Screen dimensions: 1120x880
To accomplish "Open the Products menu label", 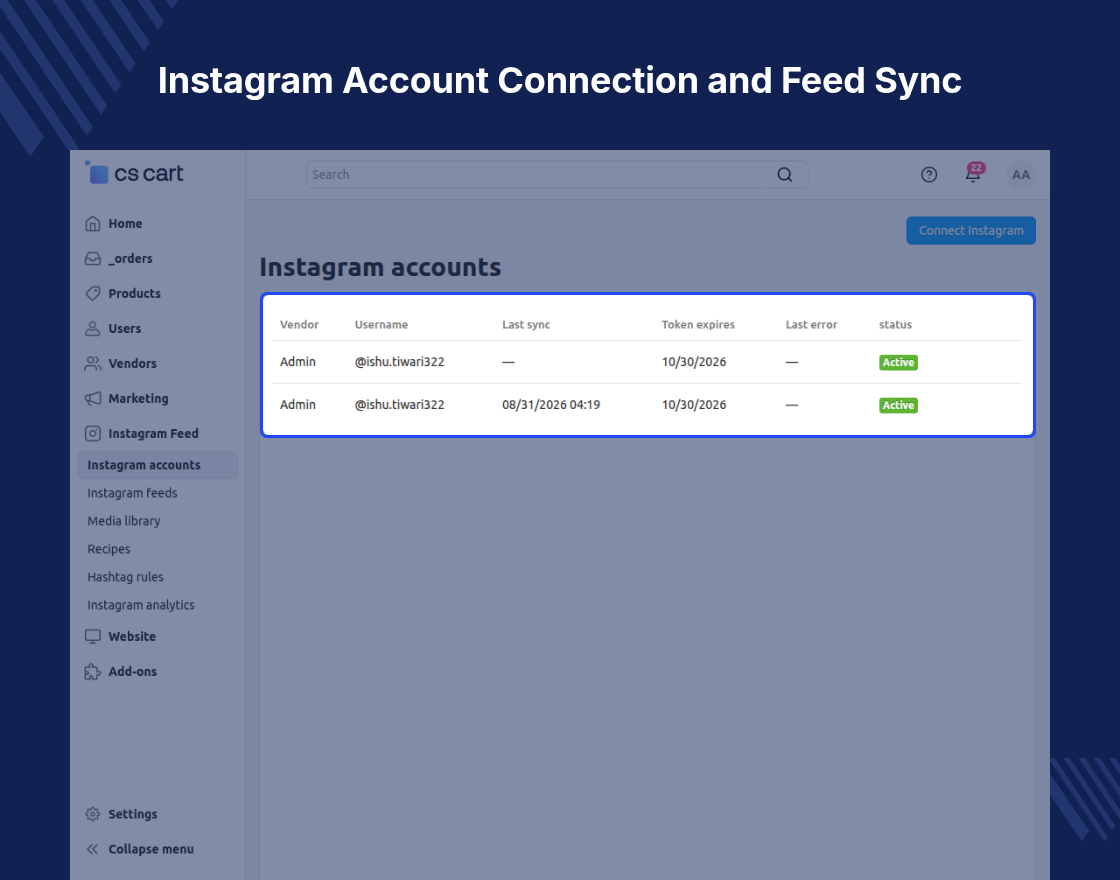I will click(134, 294).
